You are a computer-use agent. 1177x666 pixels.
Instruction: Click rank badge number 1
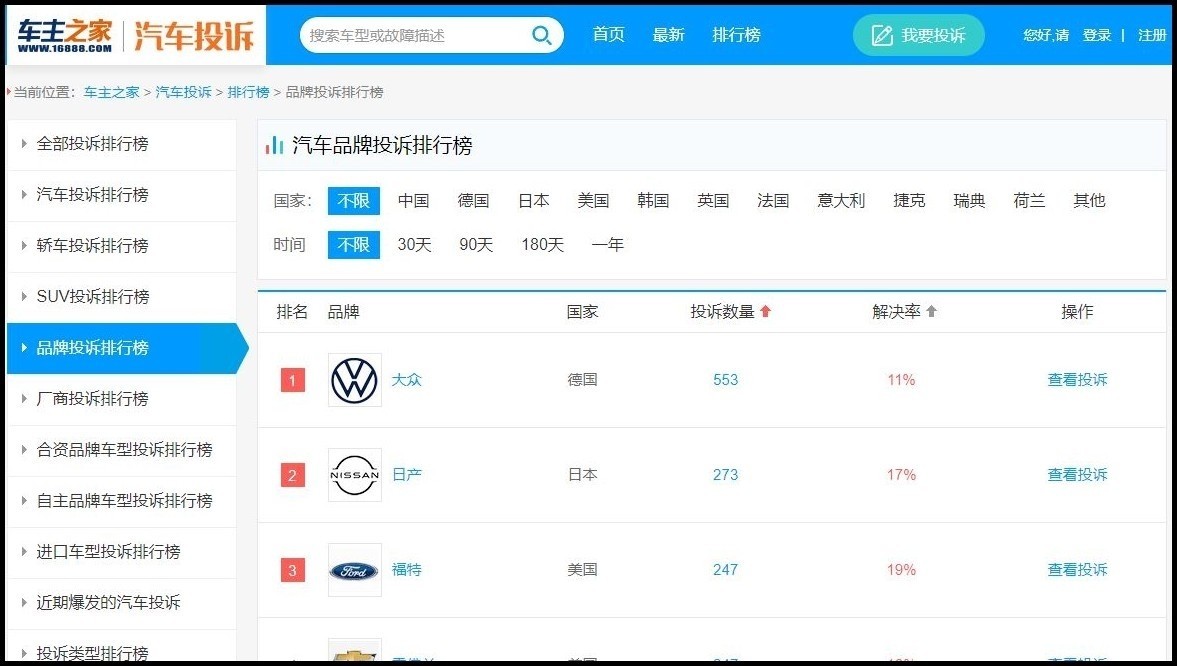293,380
